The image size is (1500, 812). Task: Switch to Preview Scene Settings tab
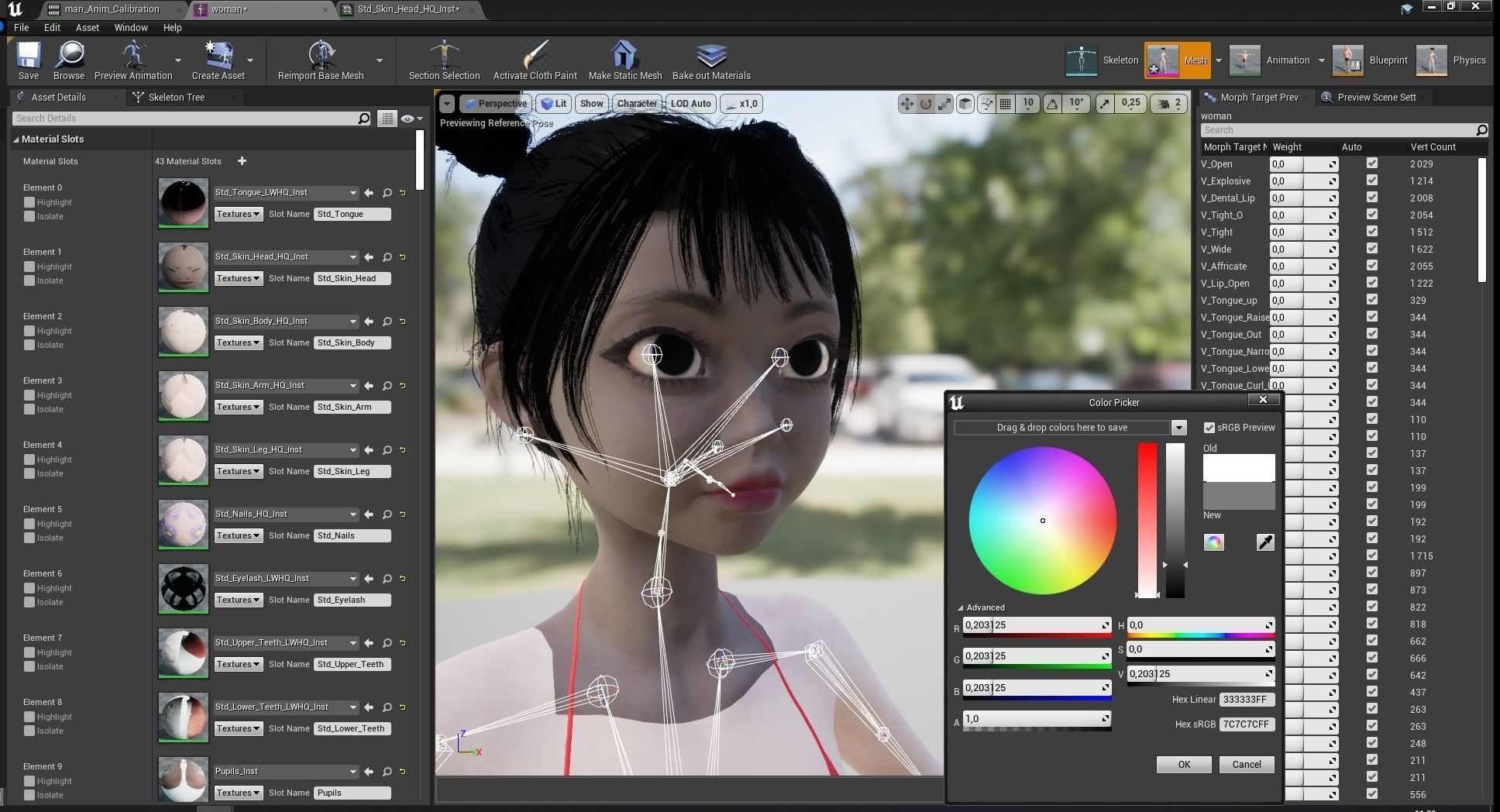1376,98
